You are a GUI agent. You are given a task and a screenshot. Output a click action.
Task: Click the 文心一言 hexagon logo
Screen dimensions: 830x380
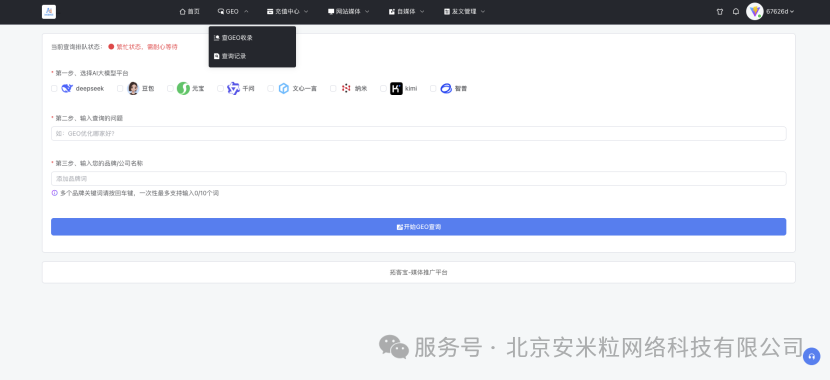point(284,88)
